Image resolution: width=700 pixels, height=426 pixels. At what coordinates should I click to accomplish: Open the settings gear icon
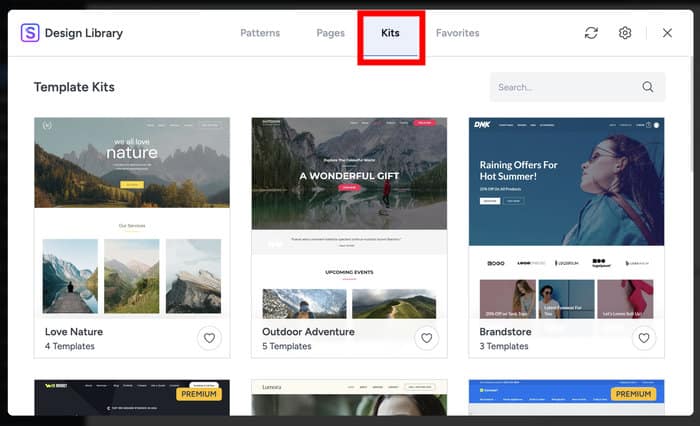(x=625, y=33)
